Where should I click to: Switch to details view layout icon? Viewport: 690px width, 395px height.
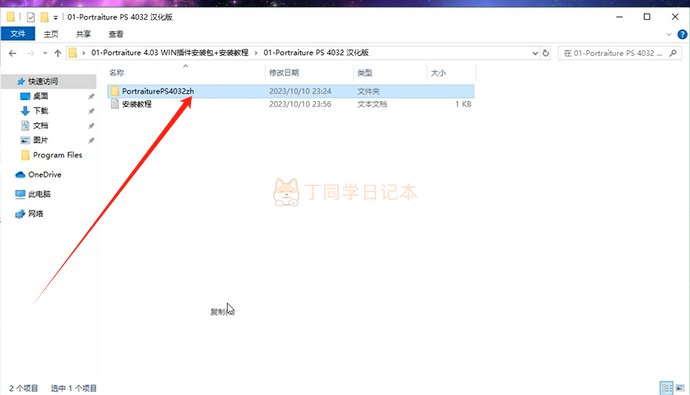pos(666,388)
